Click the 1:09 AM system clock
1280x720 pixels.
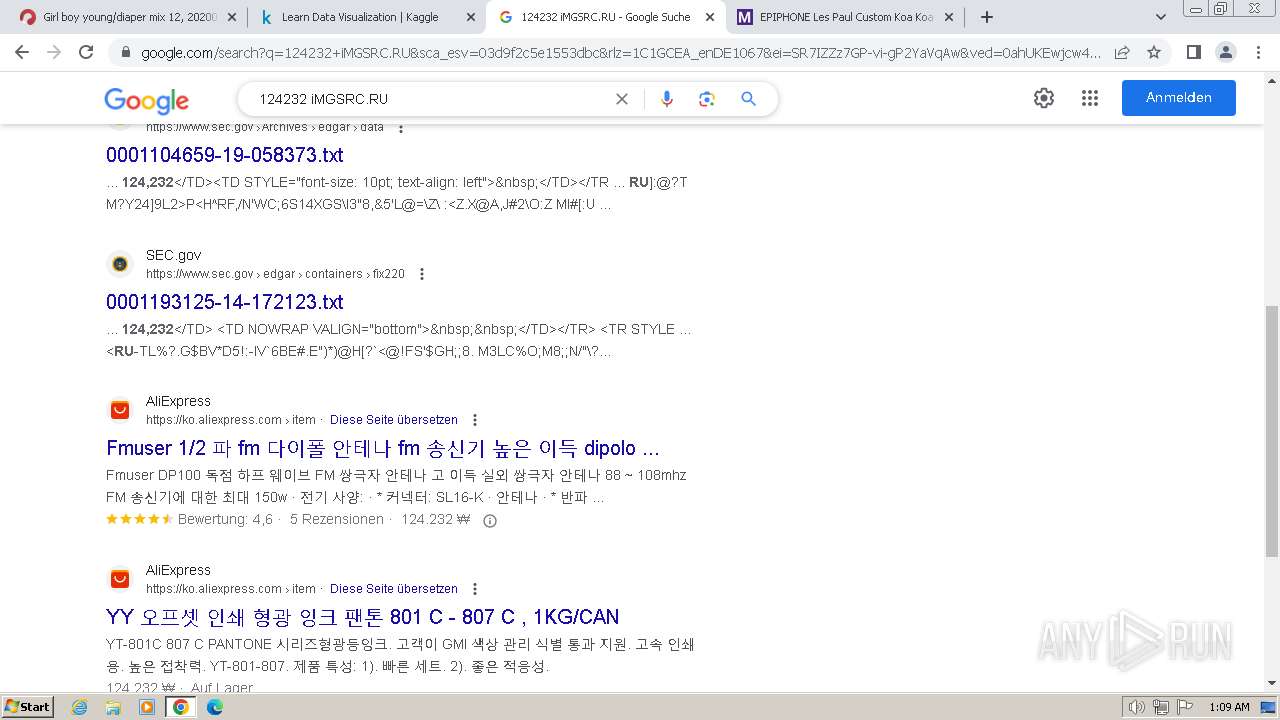click(1229, 707)
